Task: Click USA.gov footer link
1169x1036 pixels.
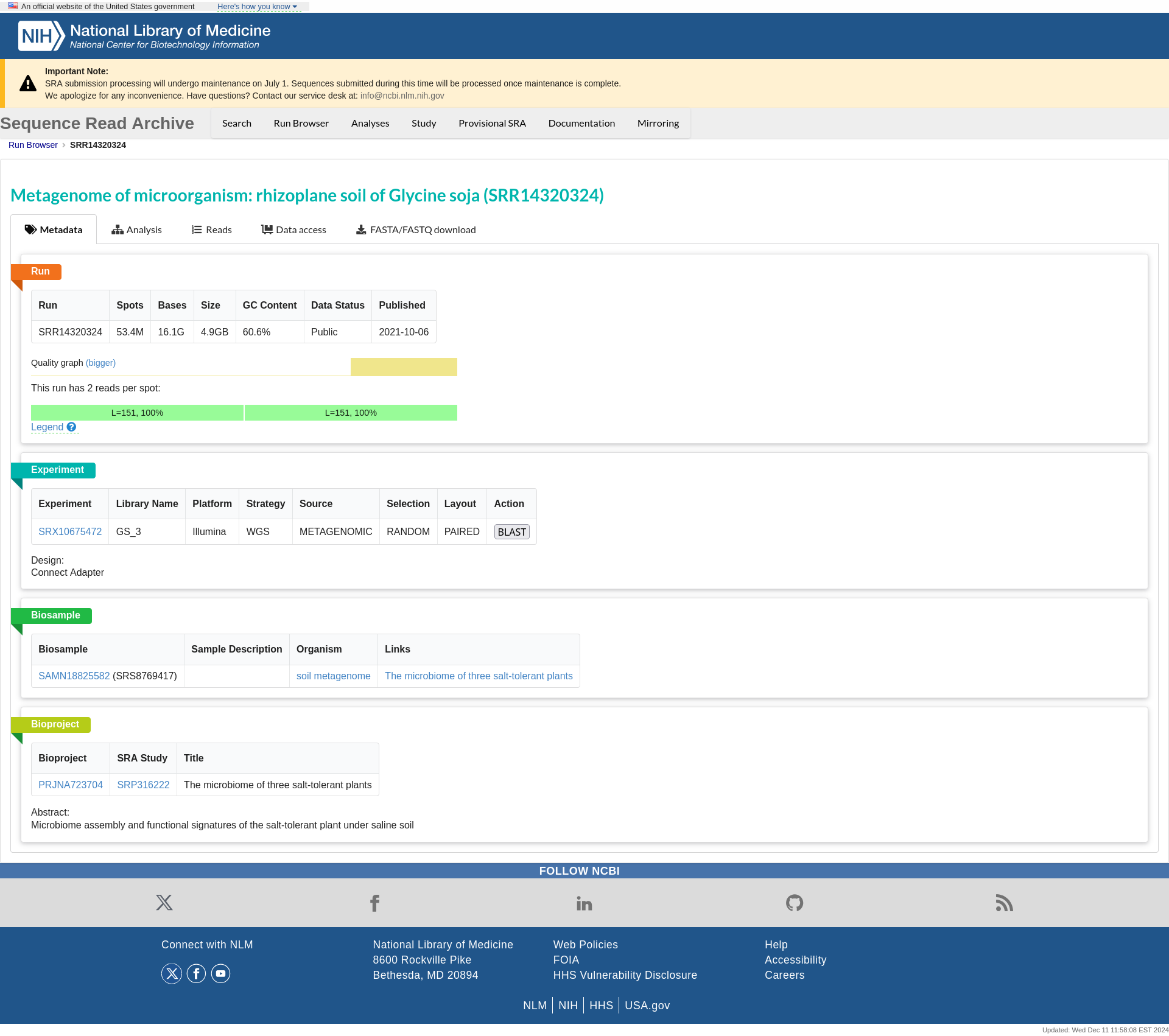Action: point(647,1006)
